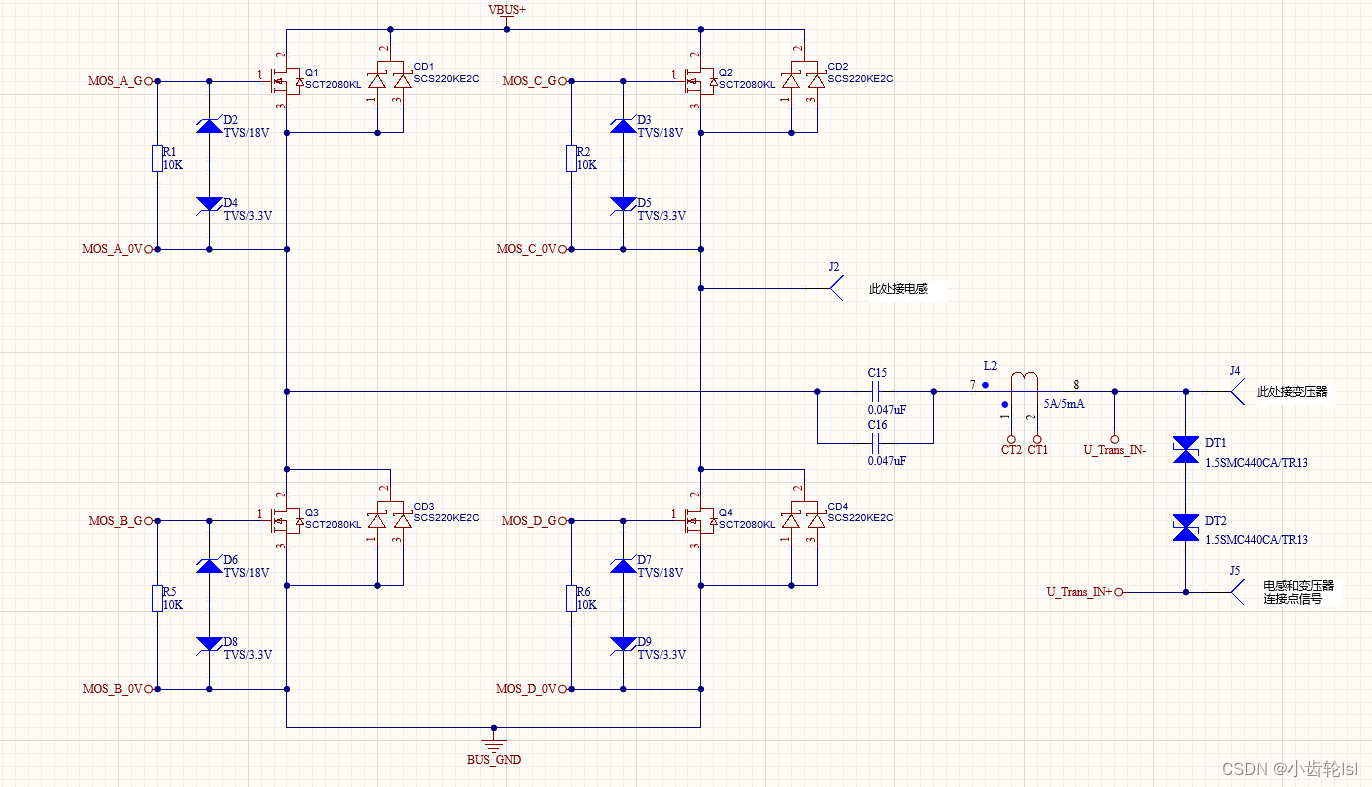This screenshot has height=787, width=1372.
Task: Click the MOS_D_0V net label
Action: tap(526, 689)
